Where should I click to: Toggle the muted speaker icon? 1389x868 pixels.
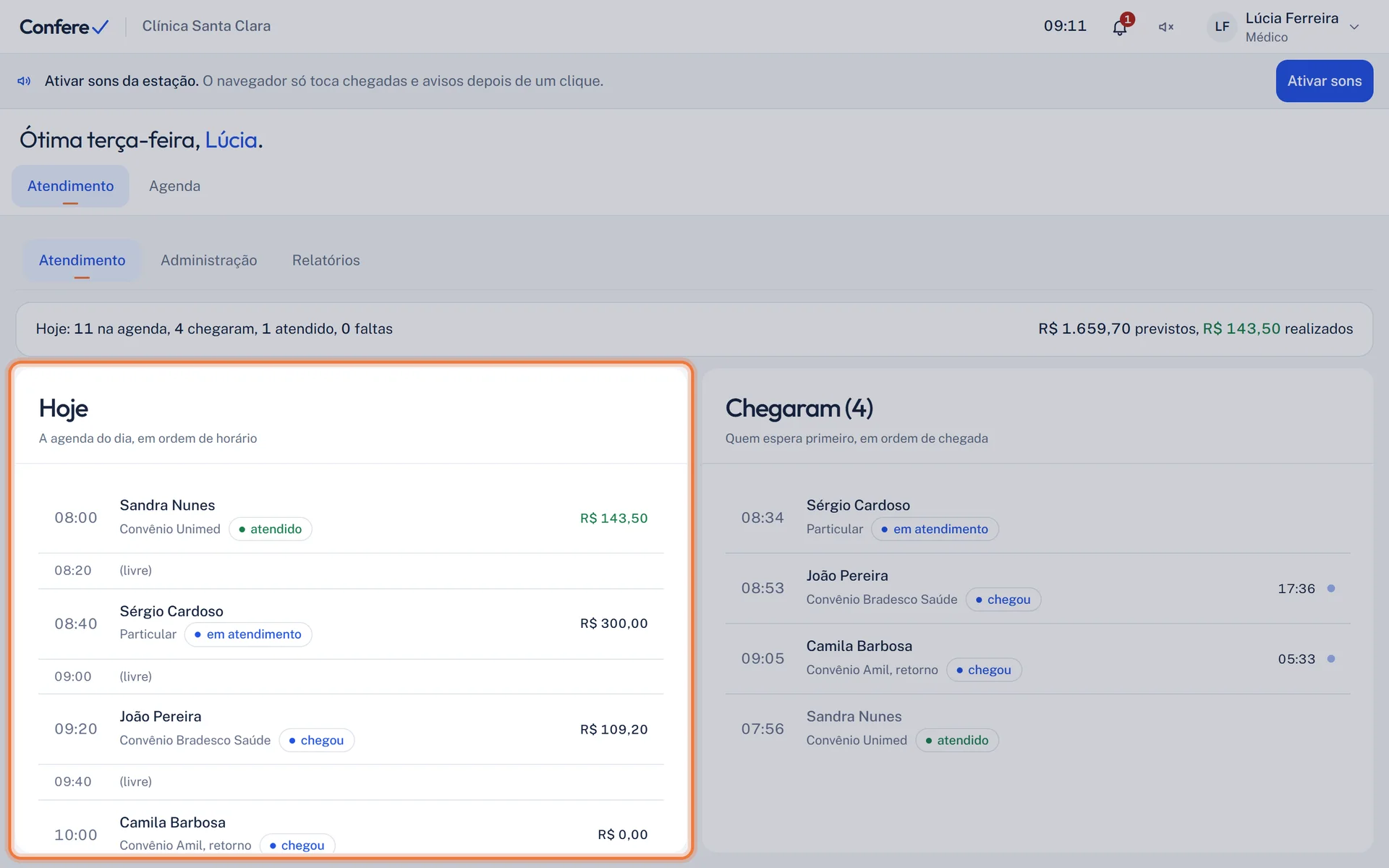[x=1165, y=27]
